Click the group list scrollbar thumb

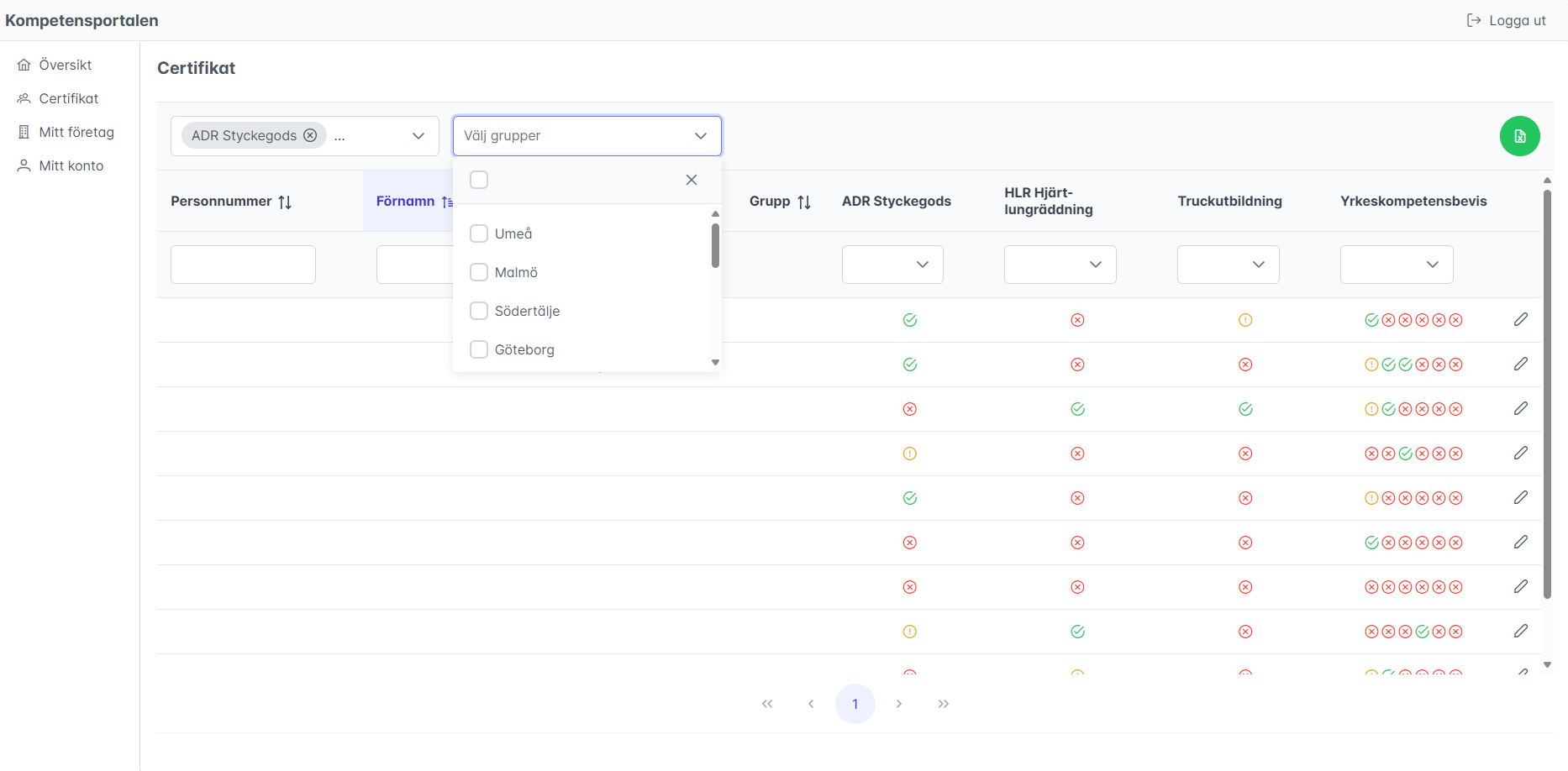pos(715,245)
